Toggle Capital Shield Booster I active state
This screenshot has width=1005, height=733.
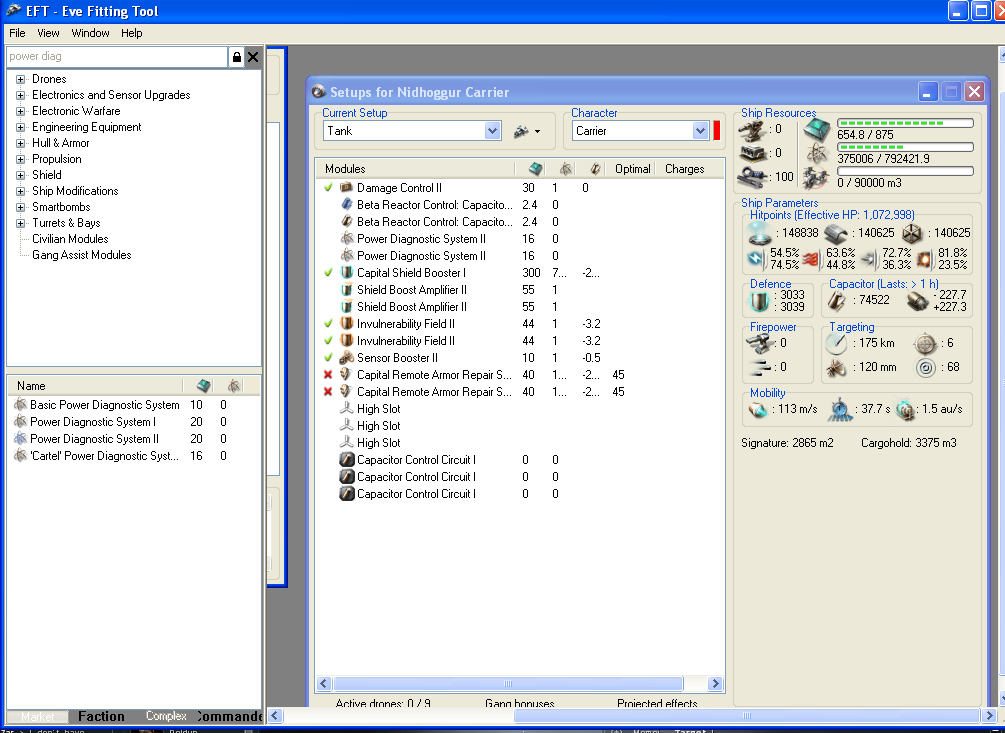[328, 273]
